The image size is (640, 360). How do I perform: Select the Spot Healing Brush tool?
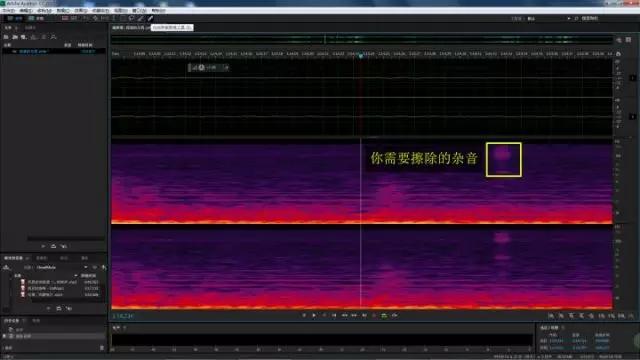[150, 18]
